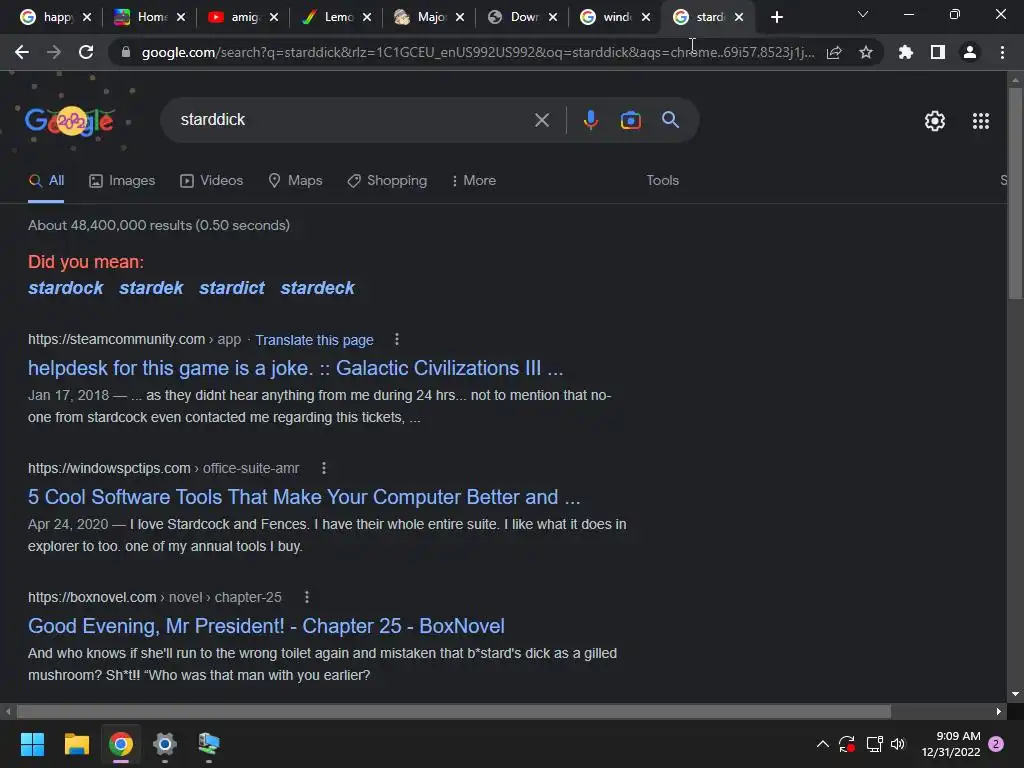Close the 'Hom' browser tab
The height and width of the screenshot is (768, 1024).
click(x=181, y=18)
